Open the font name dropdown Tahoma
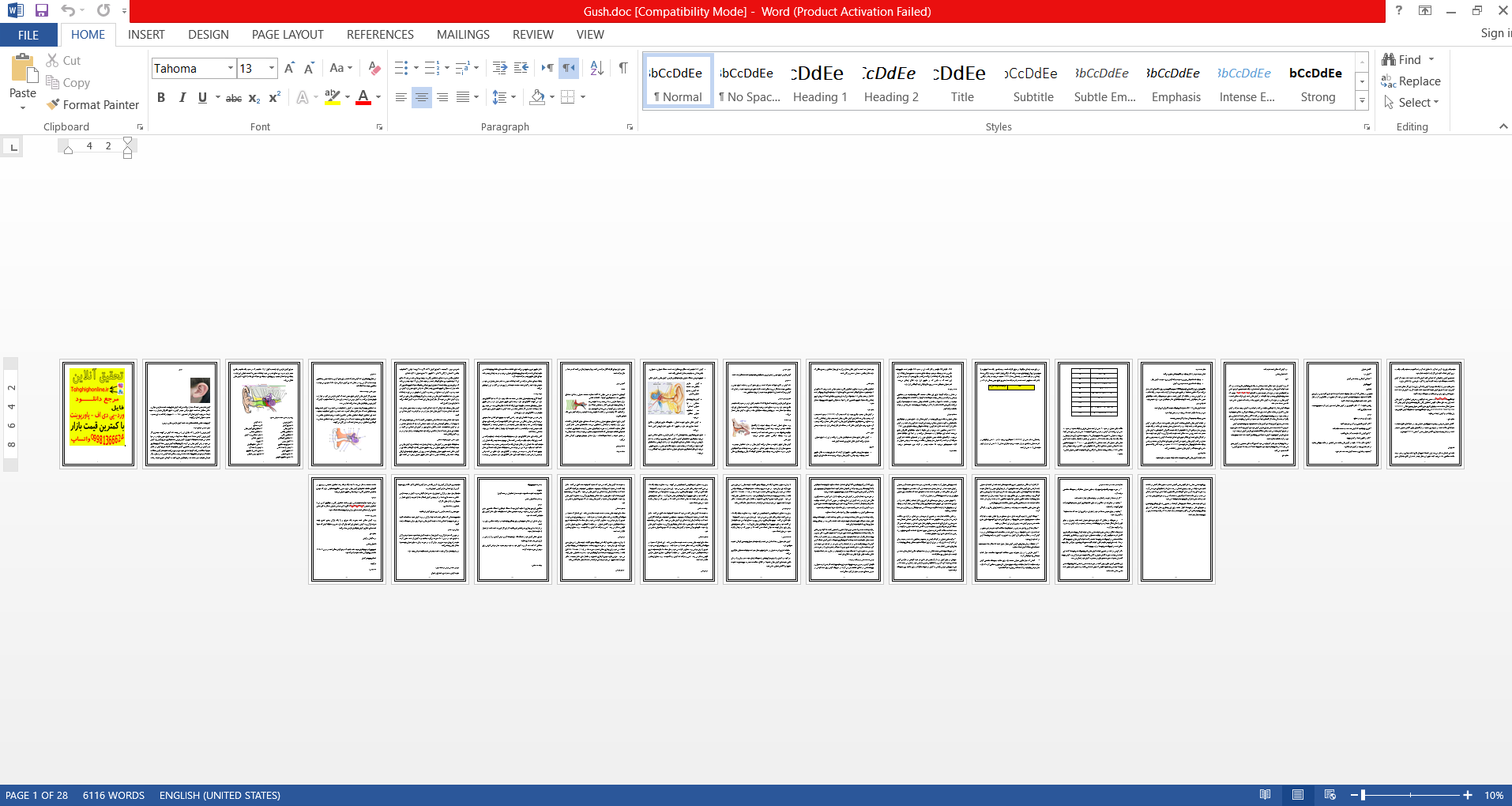Screen dimensions: 1512x806 (x=231, y=68)
